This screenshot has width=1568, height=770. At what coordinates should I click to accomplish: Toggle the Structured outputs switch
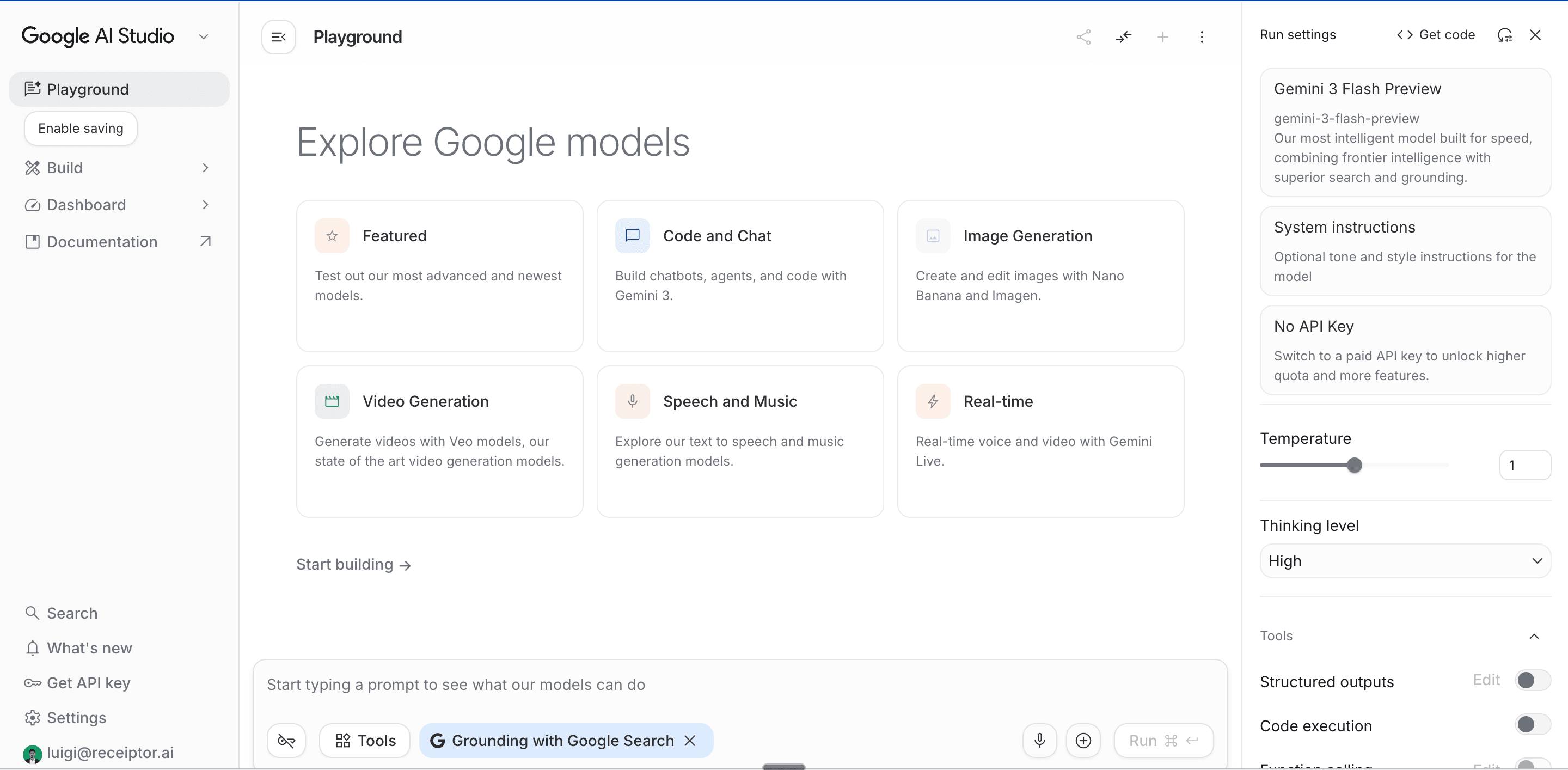tap(1532, 680)
